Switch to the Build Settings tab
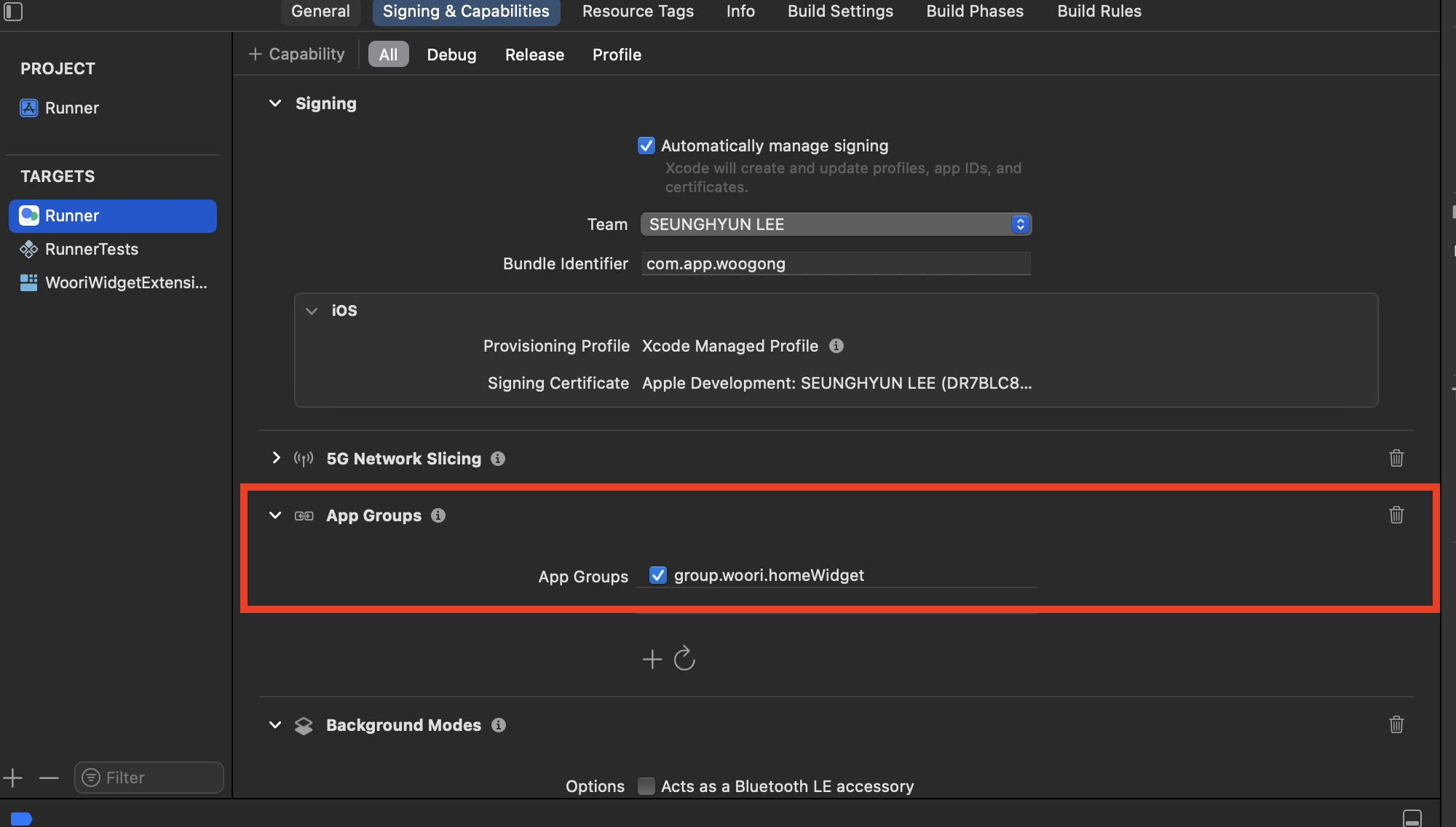The height and width of the screenshot is (827, 1456). 840,12
